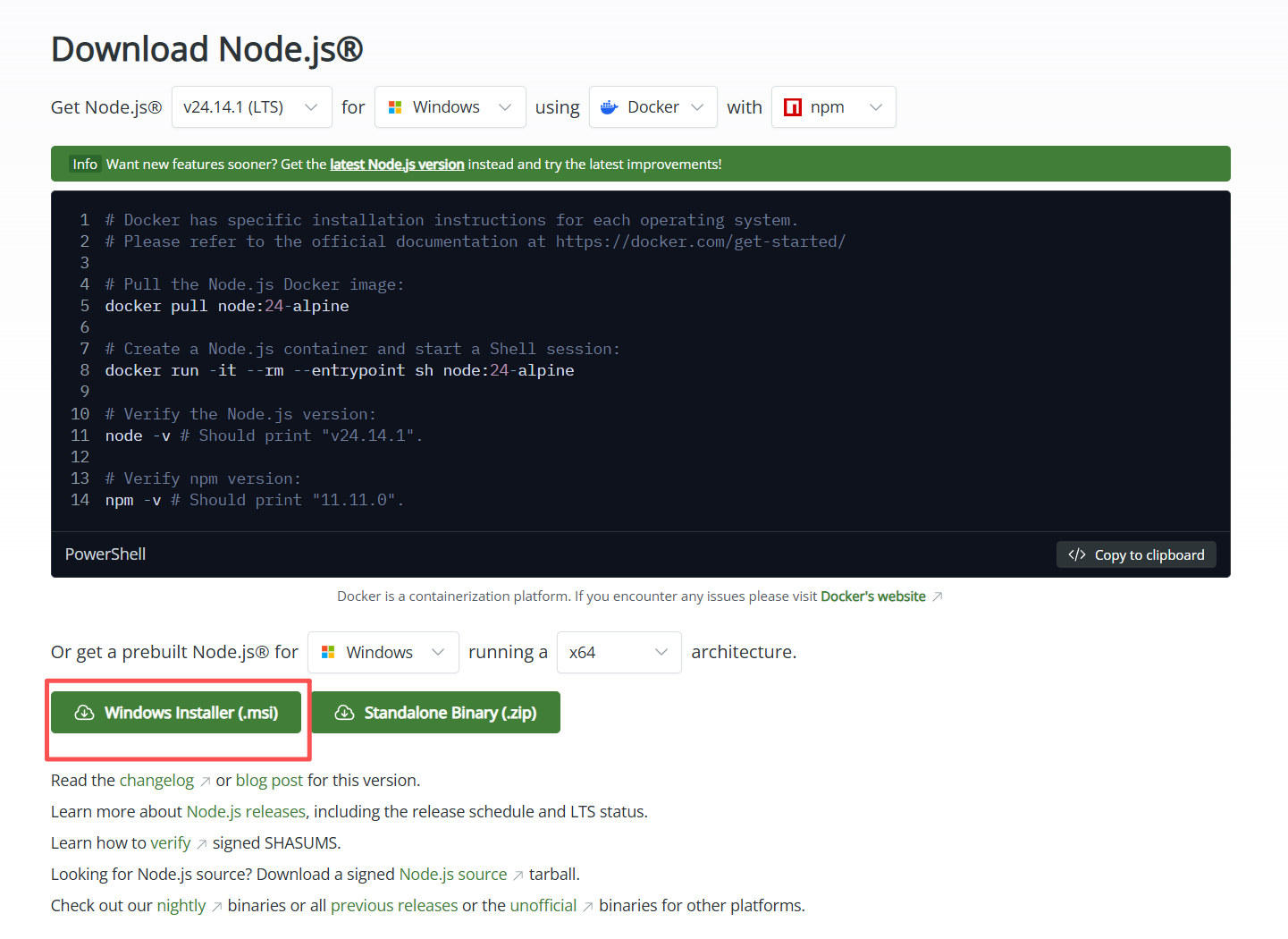Image resolution: width=1288 pixels, height=939 pixels.
Task: Click Copy to clipboard button
Action: point(1136,554)
